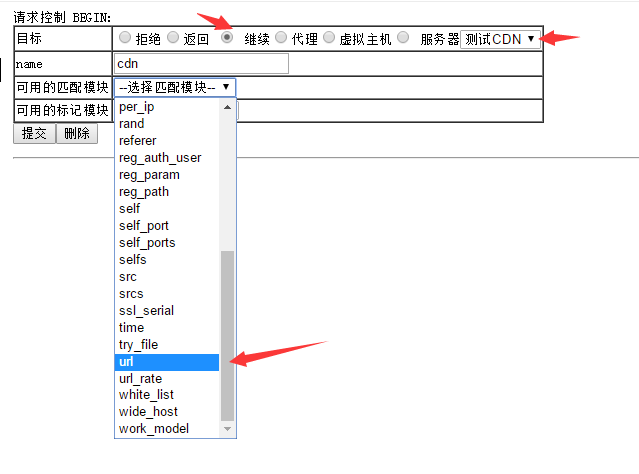639x474 pixels.
Task: Collapse the 选择匹配模块 dropdown
Action: tap(175, 87)
